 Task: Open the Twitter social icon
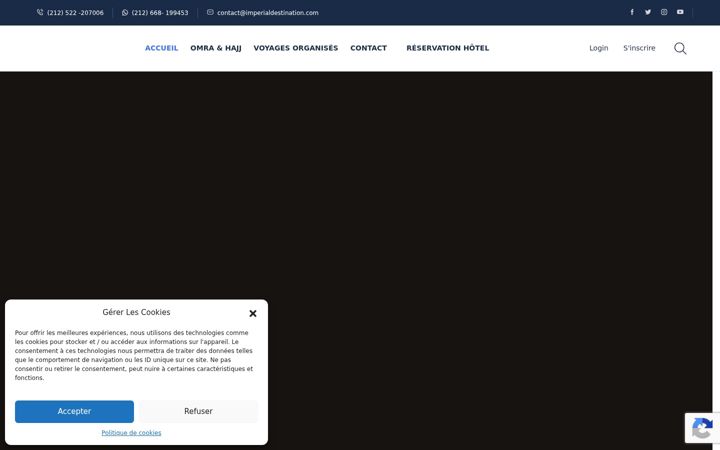(x=647, y=12)
